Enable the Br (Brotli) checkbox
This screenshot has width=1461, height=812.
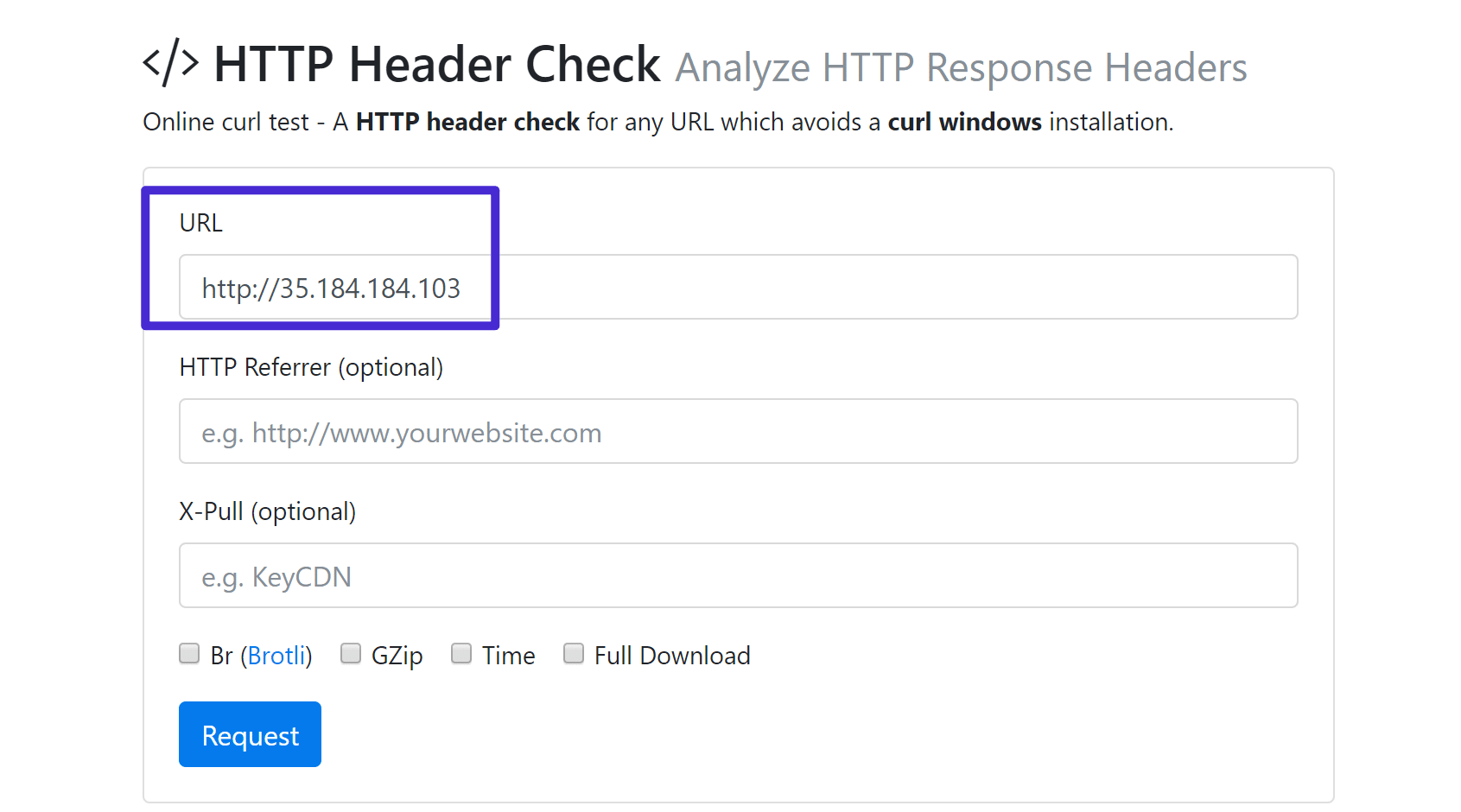pos(189,654)
